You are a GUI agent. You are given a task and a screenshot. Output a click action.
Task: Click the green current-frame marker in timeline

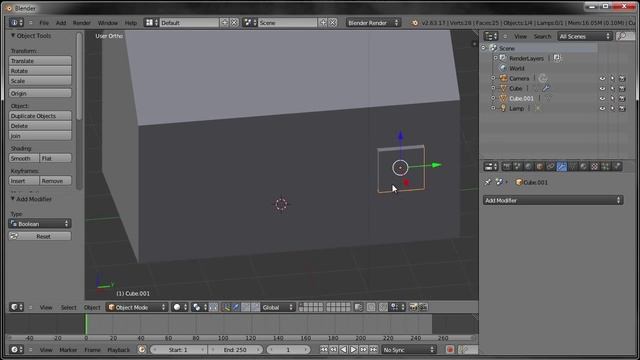coord(86,324)
